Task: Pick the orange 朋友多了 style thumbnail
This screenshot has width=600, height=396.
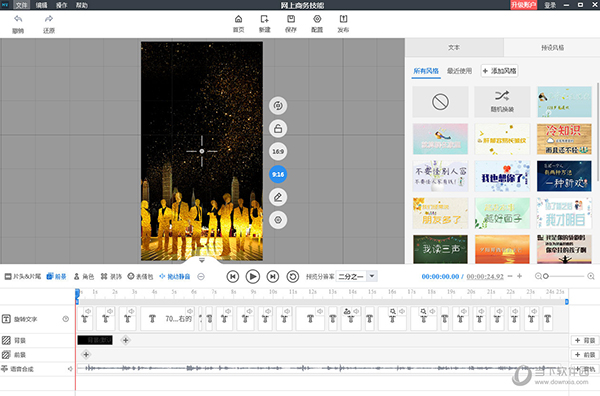Action: tap(440, 213)
